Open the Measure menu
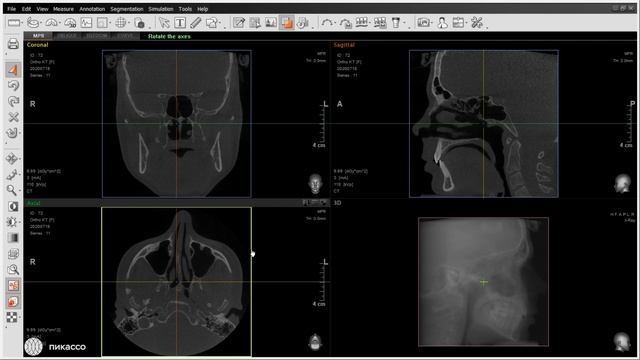The image size is (640, 360). [x=63, y=9]
